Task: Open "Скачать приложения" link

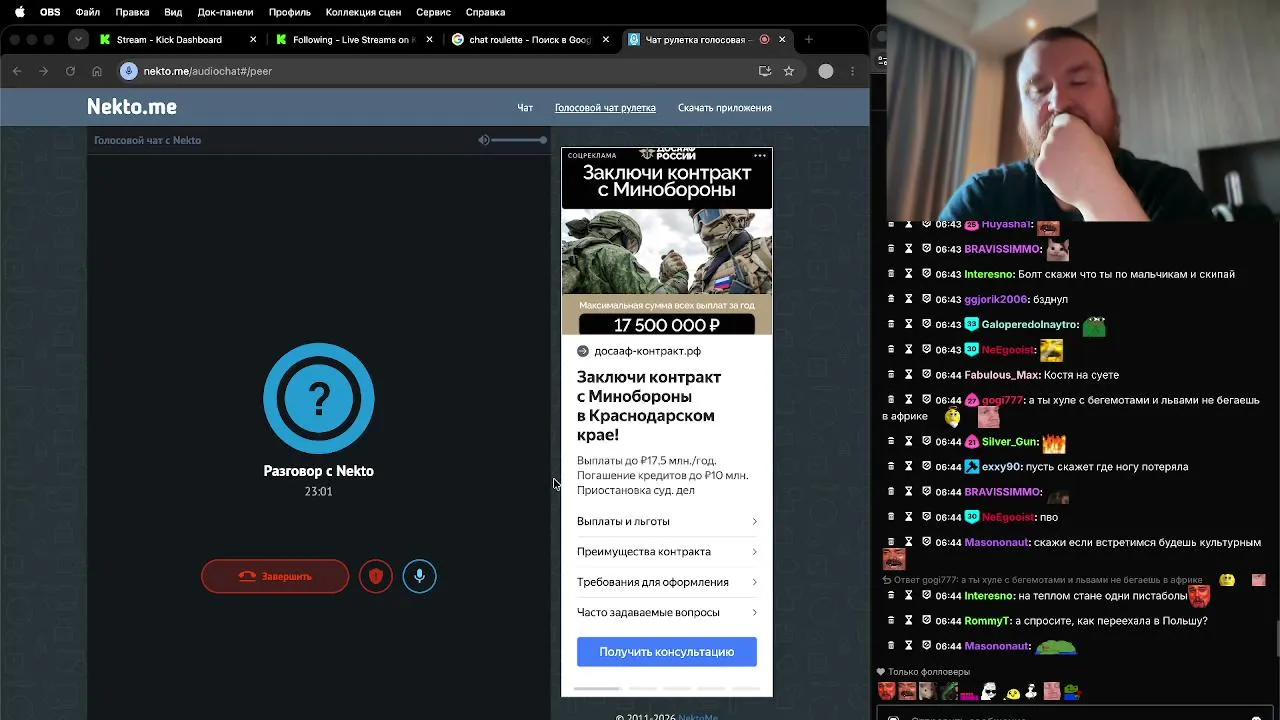Action: tap(725, 108)
